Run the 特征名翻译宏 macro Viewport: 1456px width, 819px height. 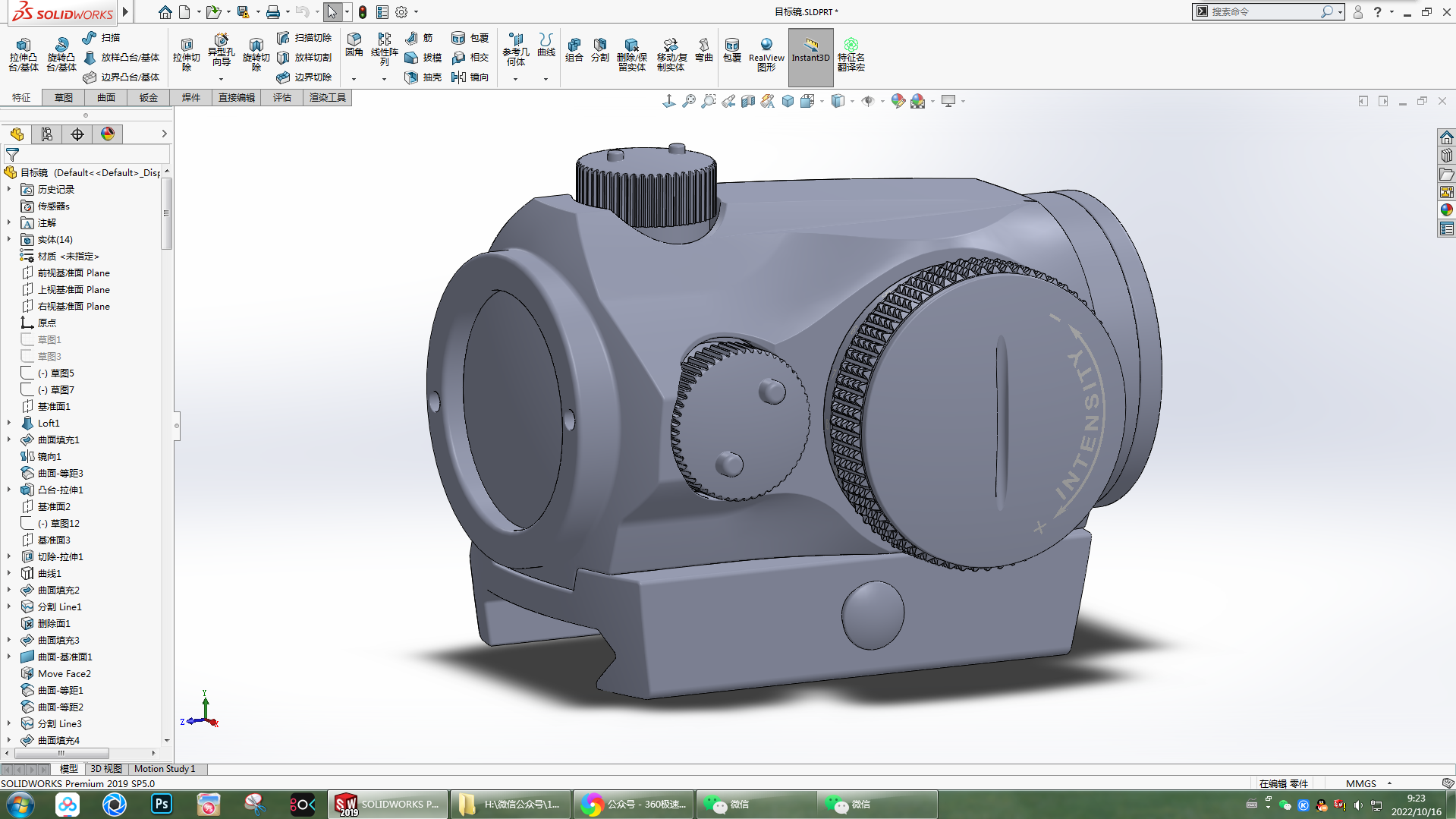pyautogui.click(x=851, y=55)
